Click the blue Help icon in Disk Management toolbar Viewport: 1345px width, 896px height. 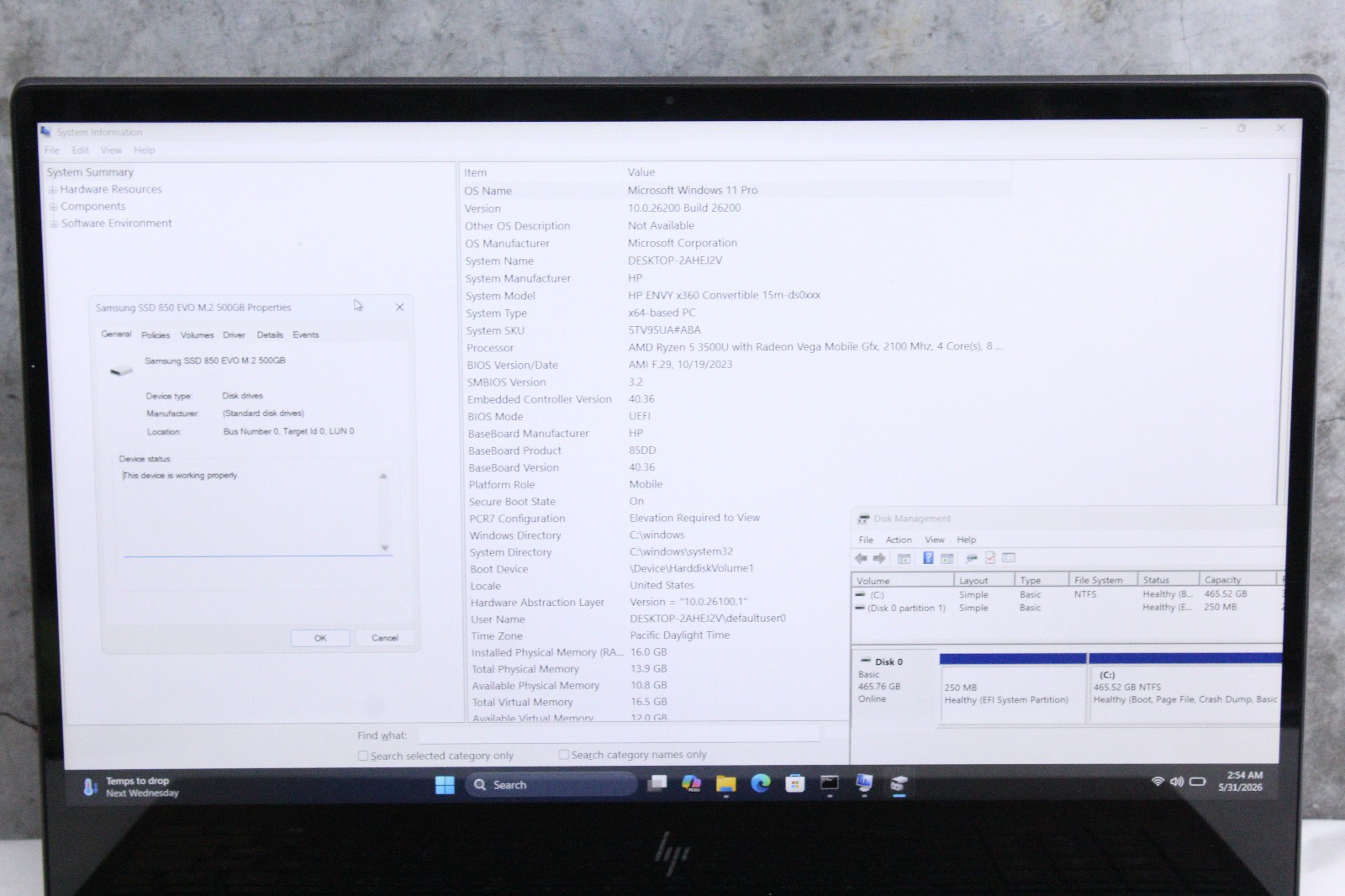(928, 558)
